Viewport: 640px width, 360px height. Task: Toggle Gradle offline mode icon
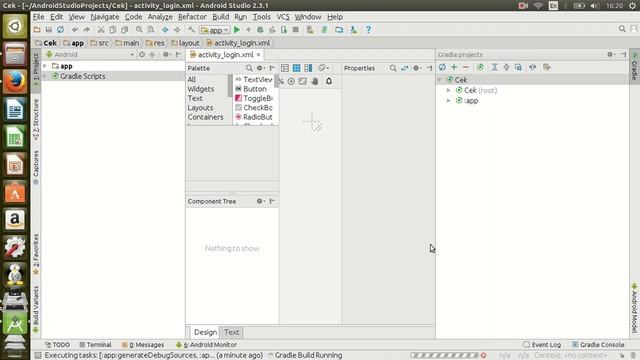coord(533,67)
